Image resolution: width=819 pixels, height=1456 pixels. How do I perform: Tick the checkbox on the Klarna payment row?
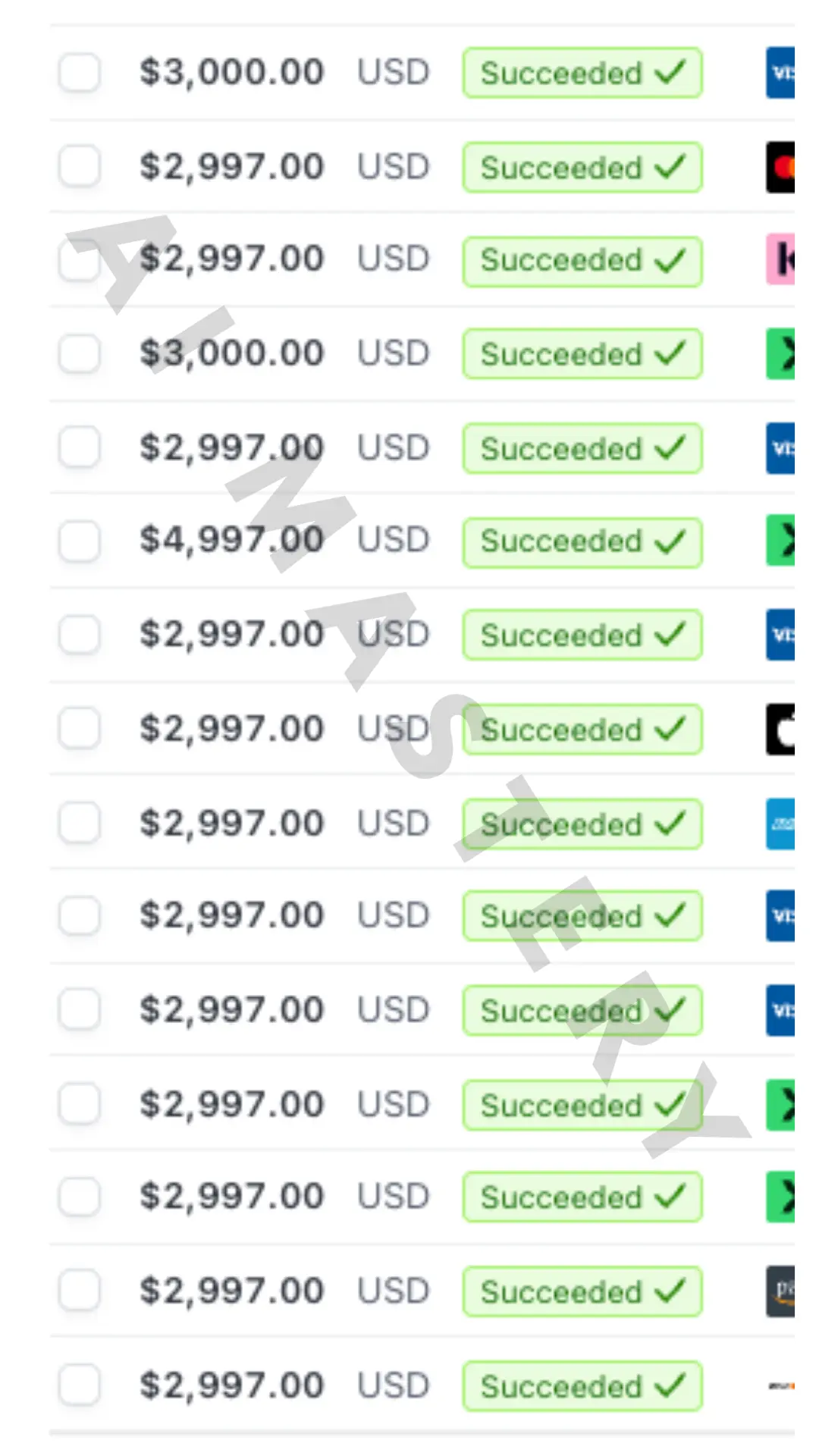(80, 260)
